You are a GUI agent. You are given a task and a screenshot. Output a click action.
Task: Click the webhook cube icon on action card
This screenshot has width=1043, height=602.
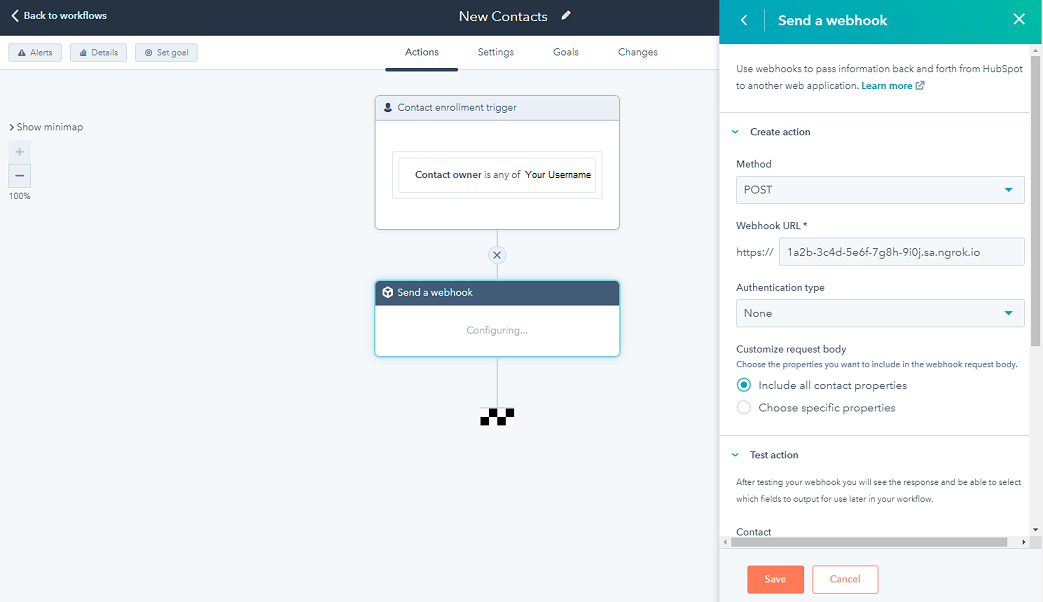388,293
